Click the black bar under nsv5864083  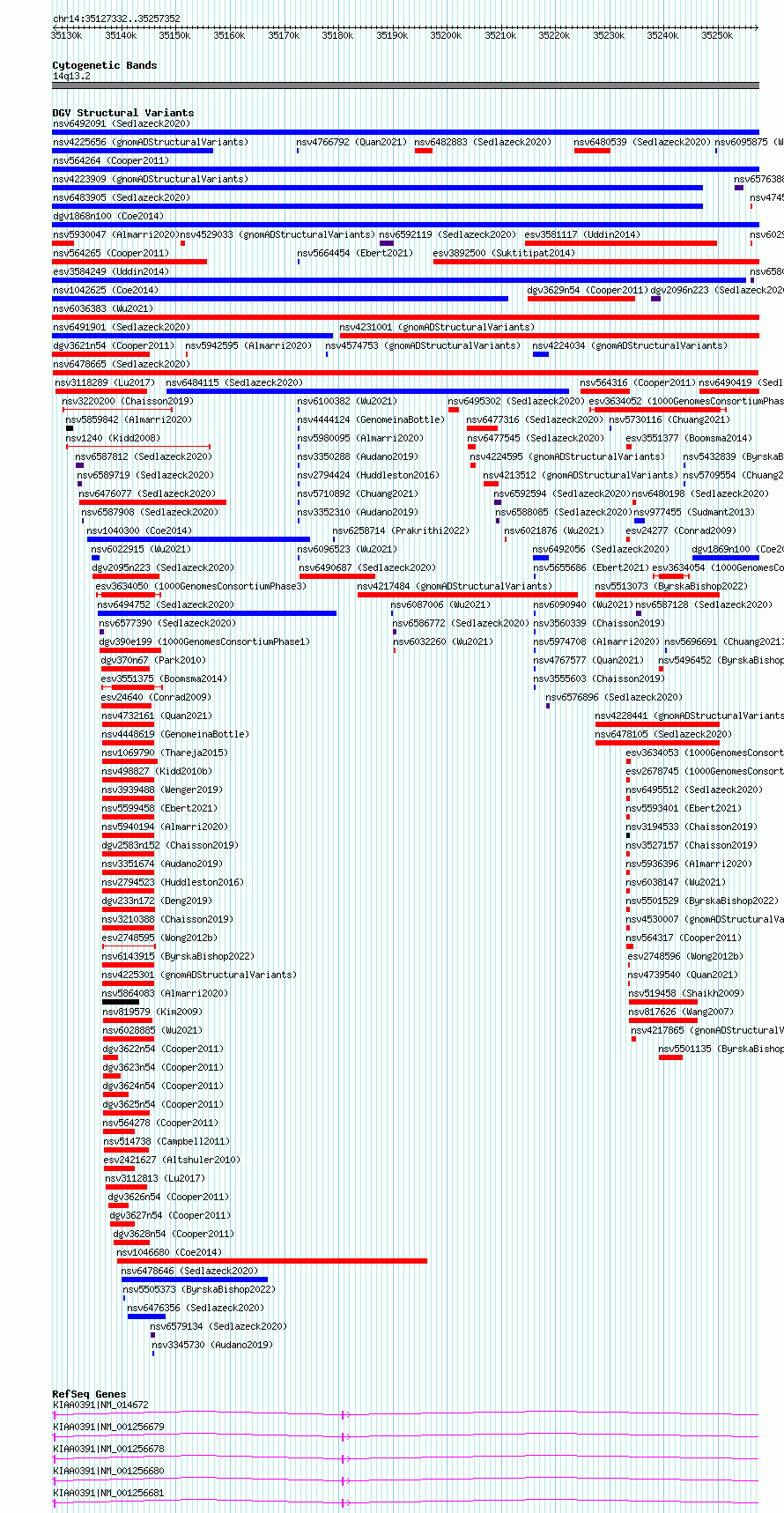pyautogui.click(x=121, y=1002)
